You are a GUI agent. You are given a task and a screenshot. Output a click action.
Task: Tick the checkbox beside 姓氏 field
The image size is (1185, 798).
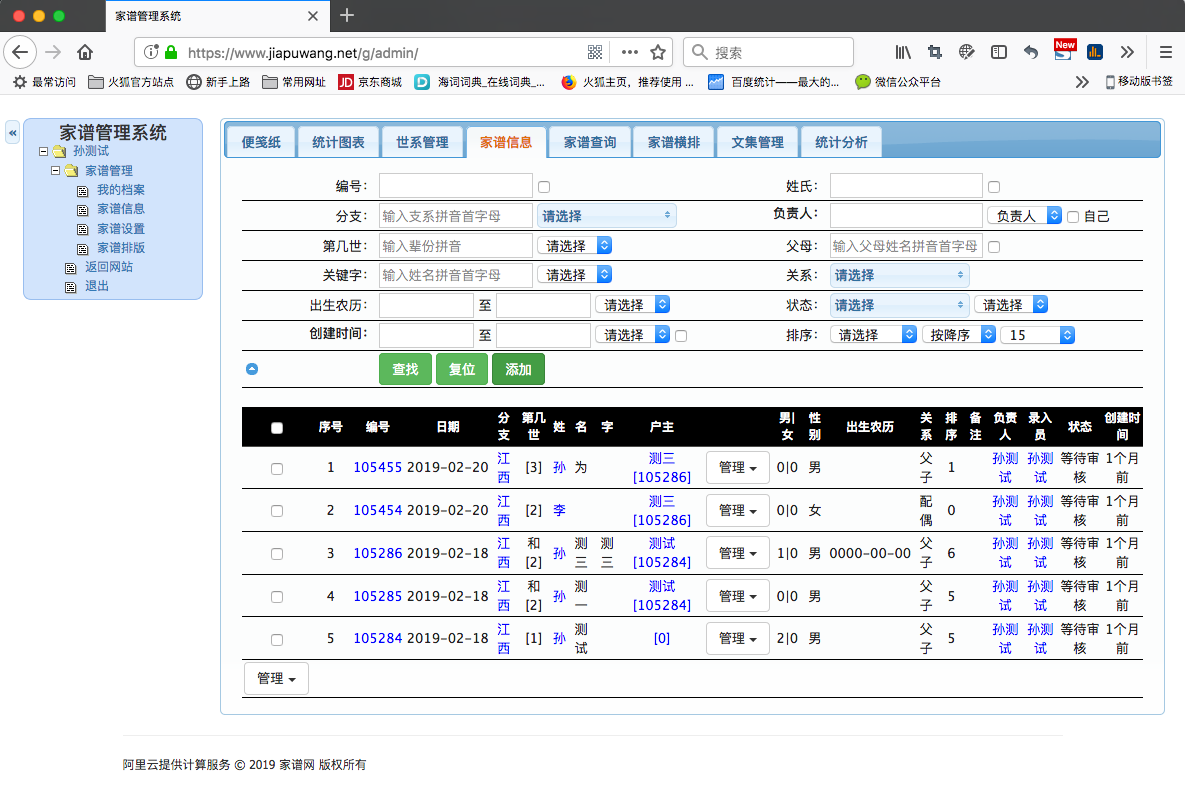994,187
